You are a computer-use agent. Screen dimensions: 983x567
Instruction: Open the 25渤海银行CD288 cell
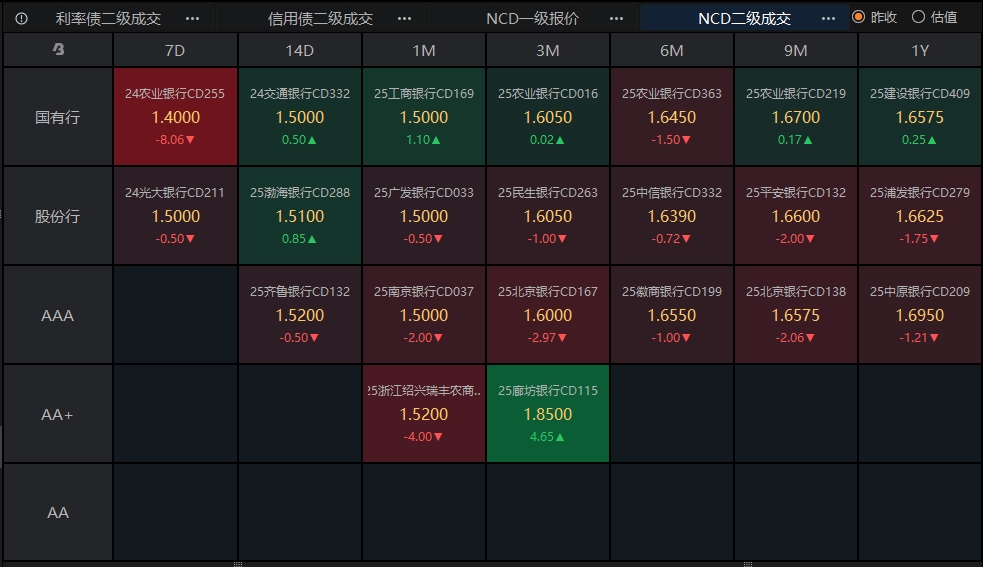pyautogui.click(x=300, y=216)
